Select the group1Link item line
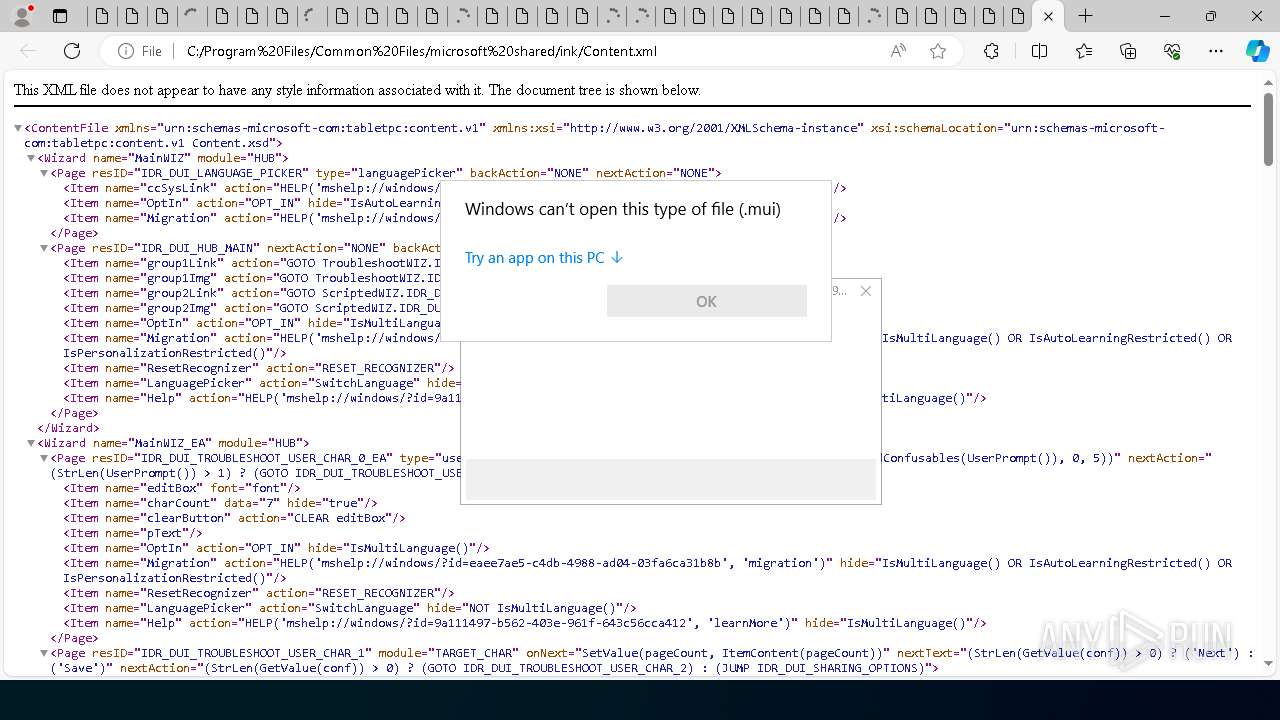The height and width of the screenshot is (720, 1280). 252,263
